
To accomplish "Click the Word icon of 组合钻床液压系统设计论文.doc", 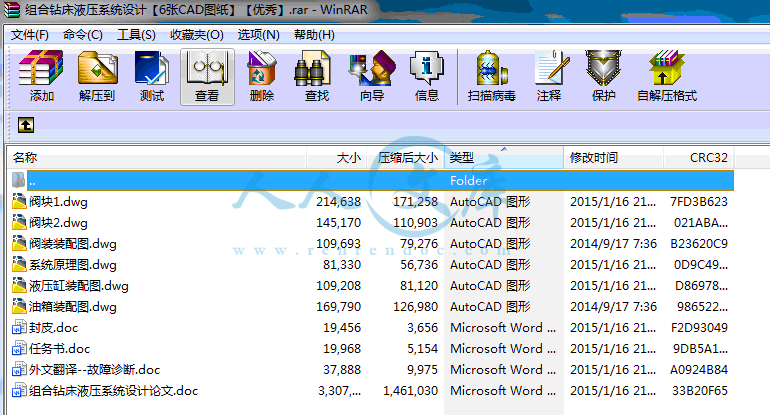I will click(19, 391).
